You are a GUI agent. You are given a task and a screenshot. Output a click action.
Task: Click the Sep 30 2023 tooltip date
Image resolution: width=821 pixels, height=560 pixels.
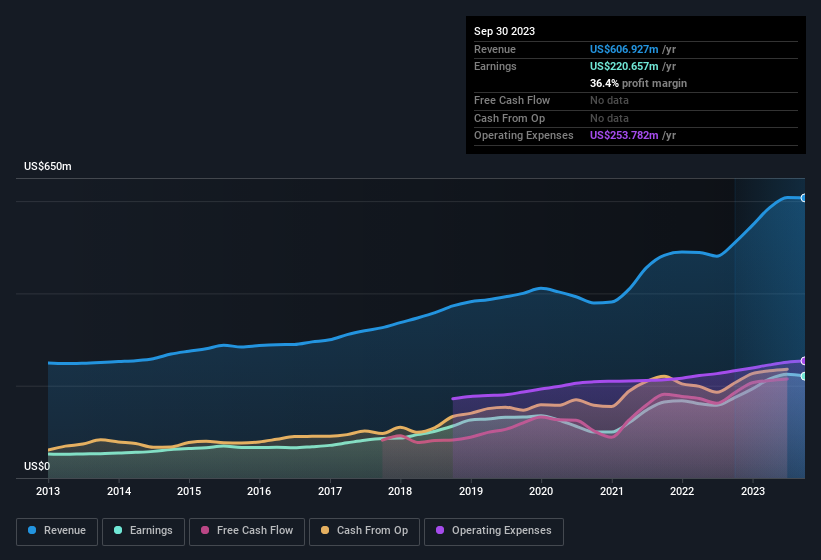coord(504,31)
